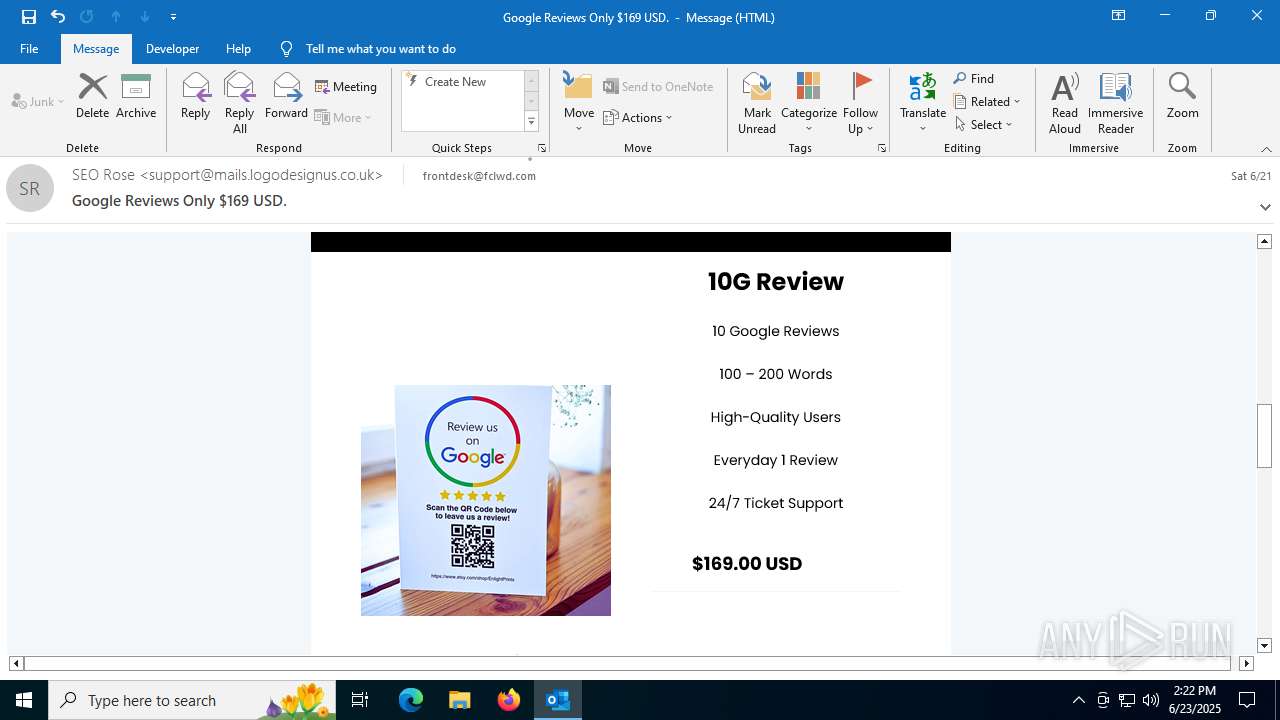Open the Move folder menu
Viewport: 1280px width, 720px height.
[579, 103]
